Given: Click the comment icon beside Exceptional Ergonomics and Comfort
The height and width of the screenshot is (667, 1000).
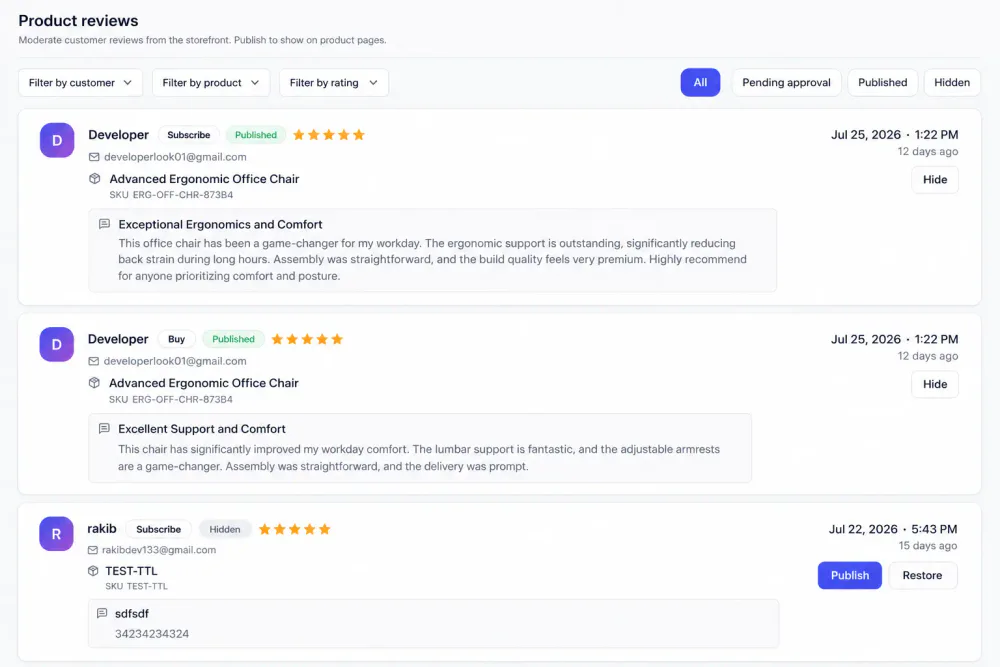Looking at the screenshot, I should (105, 224).
